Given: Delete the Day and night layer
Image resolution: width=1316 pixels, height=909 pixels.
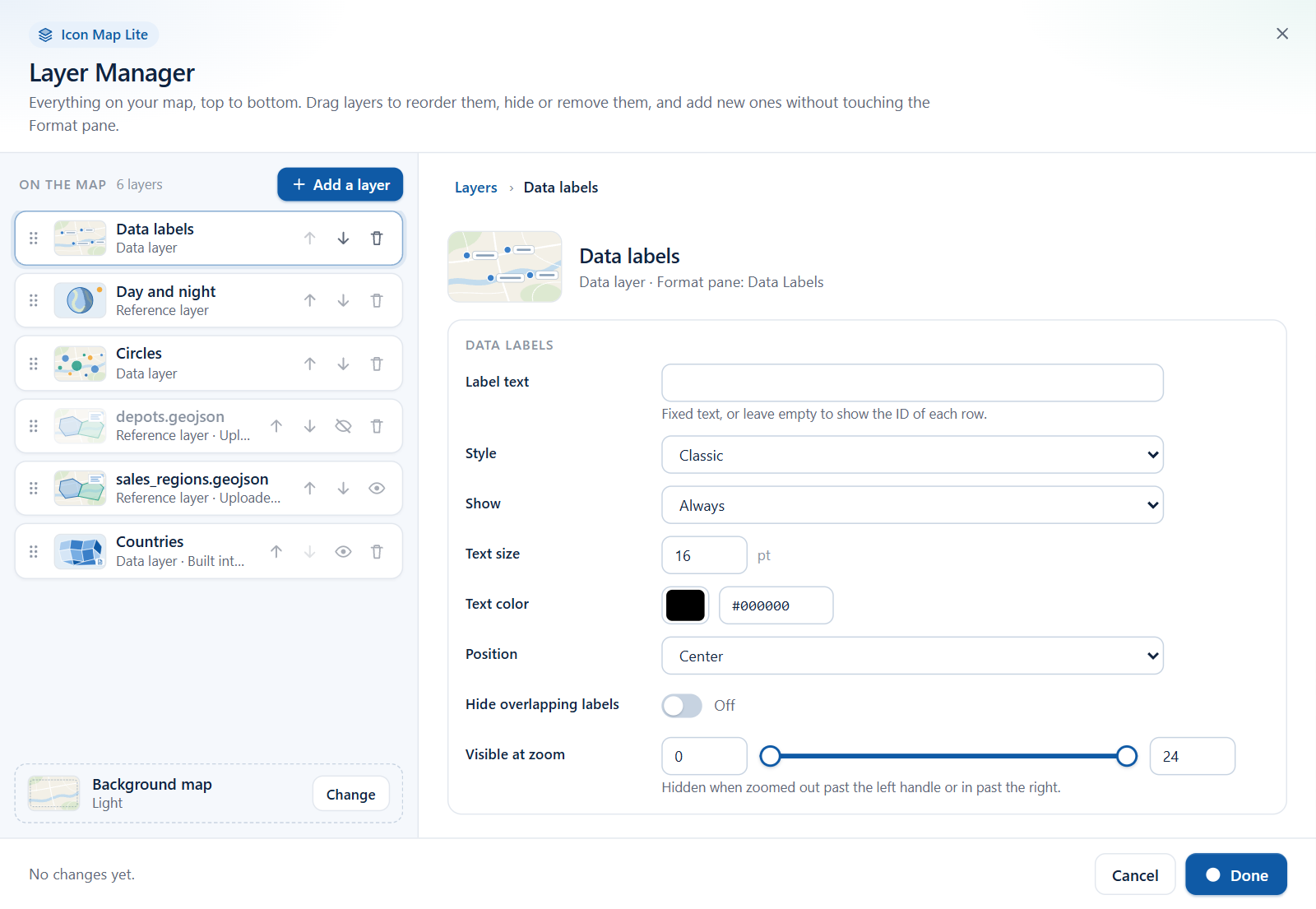Looking at the screenshot, I should coord(377,301).
